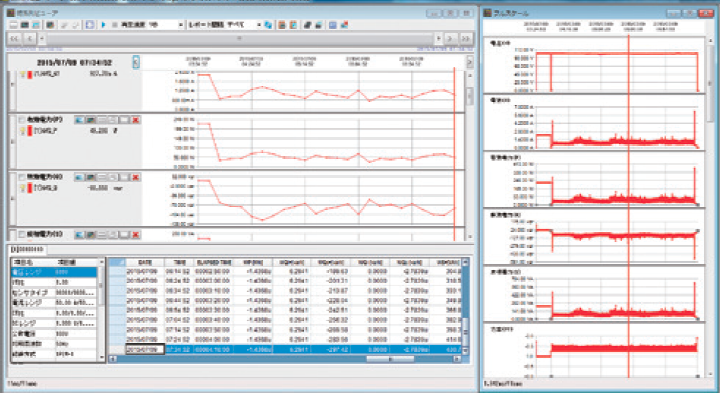Jump to the start with the << button
The width and height of the screenshot is (721, 394).
(x=15, y=39)
